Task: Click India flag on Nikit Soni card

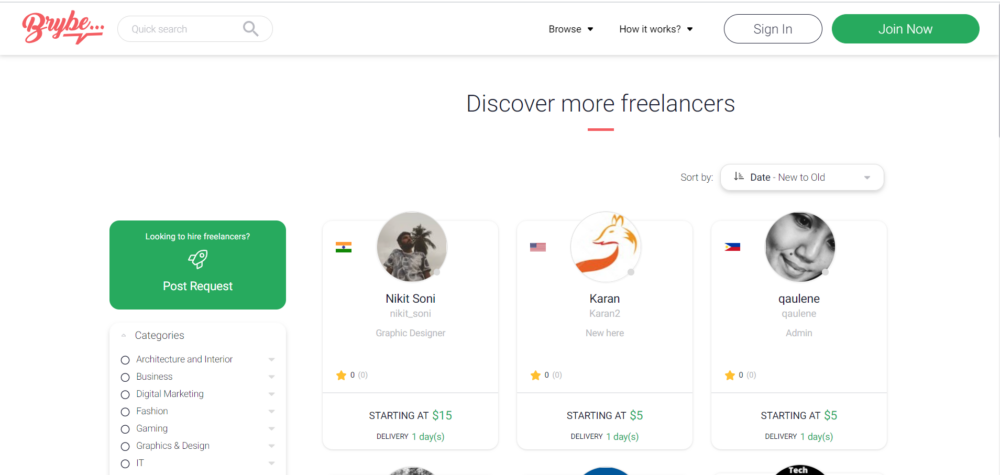Action: pyautogui.click(x=344, y=247)
